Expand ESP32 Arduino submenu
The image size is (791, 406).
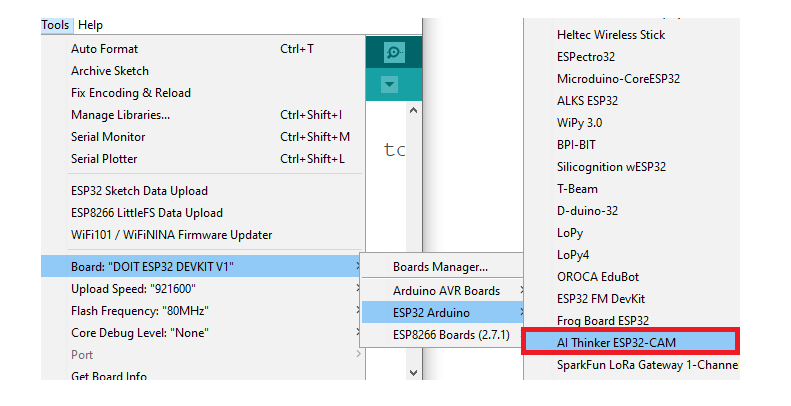point(442,313)
